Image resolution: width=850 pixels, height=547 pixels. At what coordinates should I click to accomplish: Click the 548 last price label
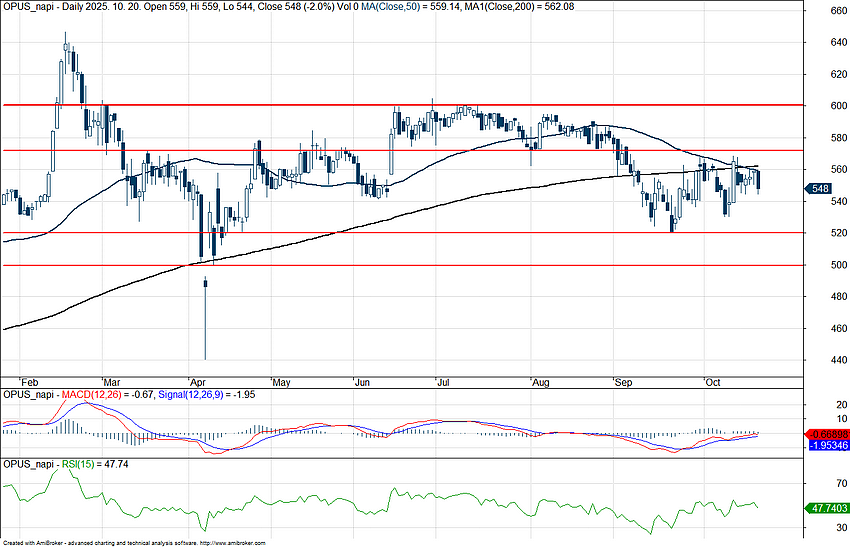pos(819,189)
